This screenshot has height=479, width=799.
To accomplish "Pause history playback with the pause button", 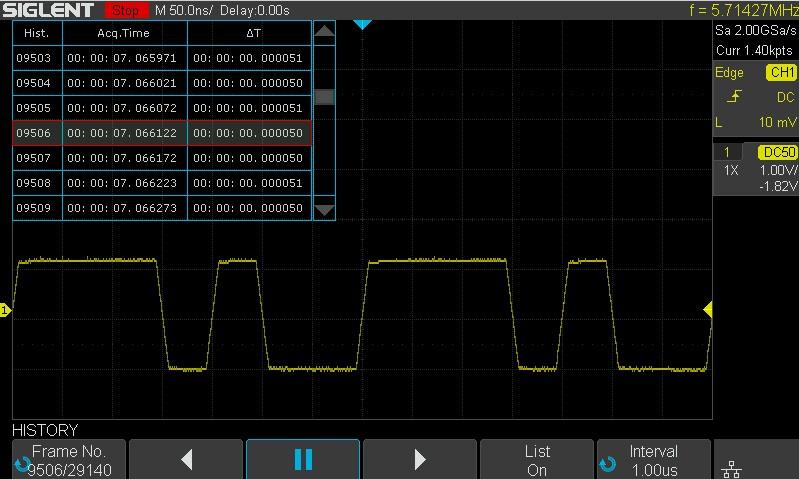I will pyautogui.click(x=303, y=459).
